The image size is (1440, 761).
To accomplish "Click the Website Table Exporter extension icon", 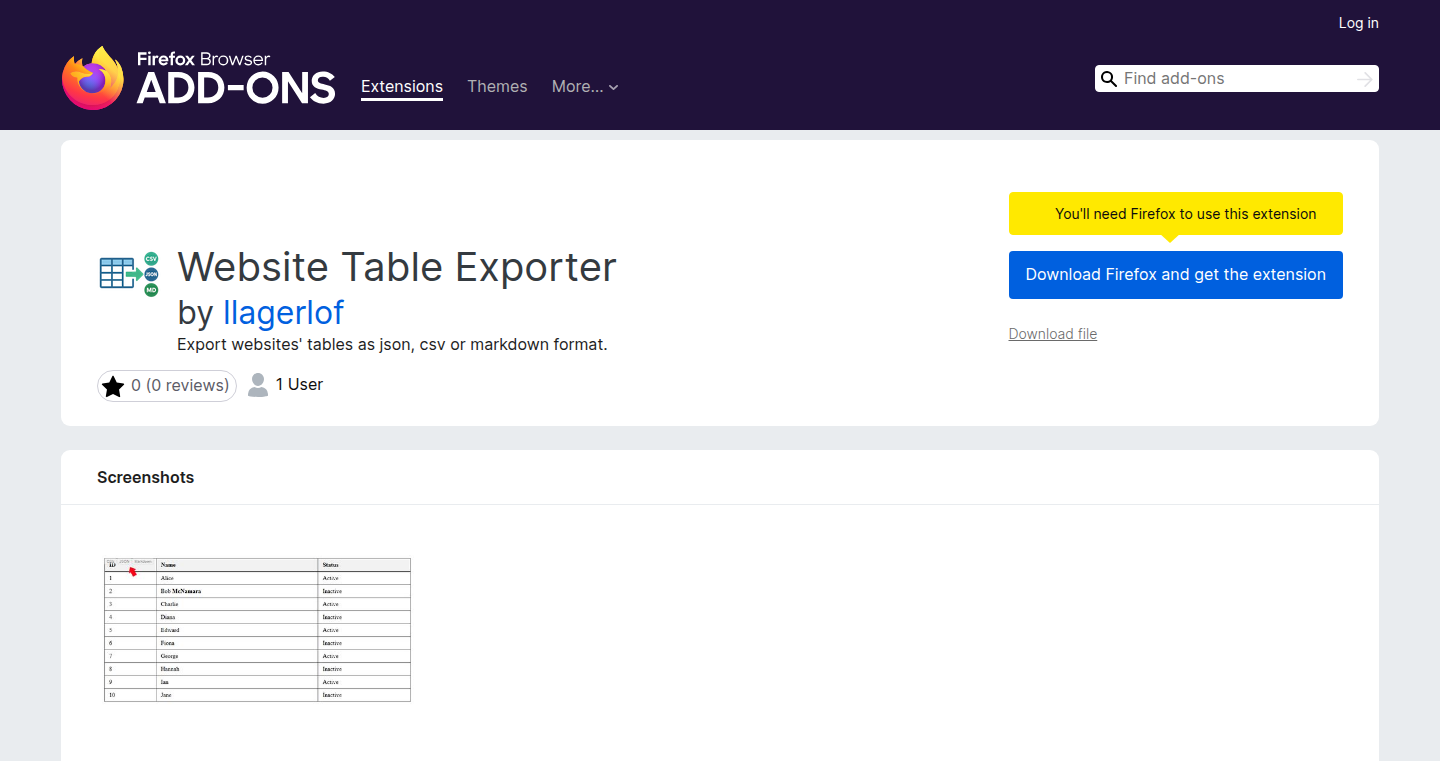I will tap(129, 274).
